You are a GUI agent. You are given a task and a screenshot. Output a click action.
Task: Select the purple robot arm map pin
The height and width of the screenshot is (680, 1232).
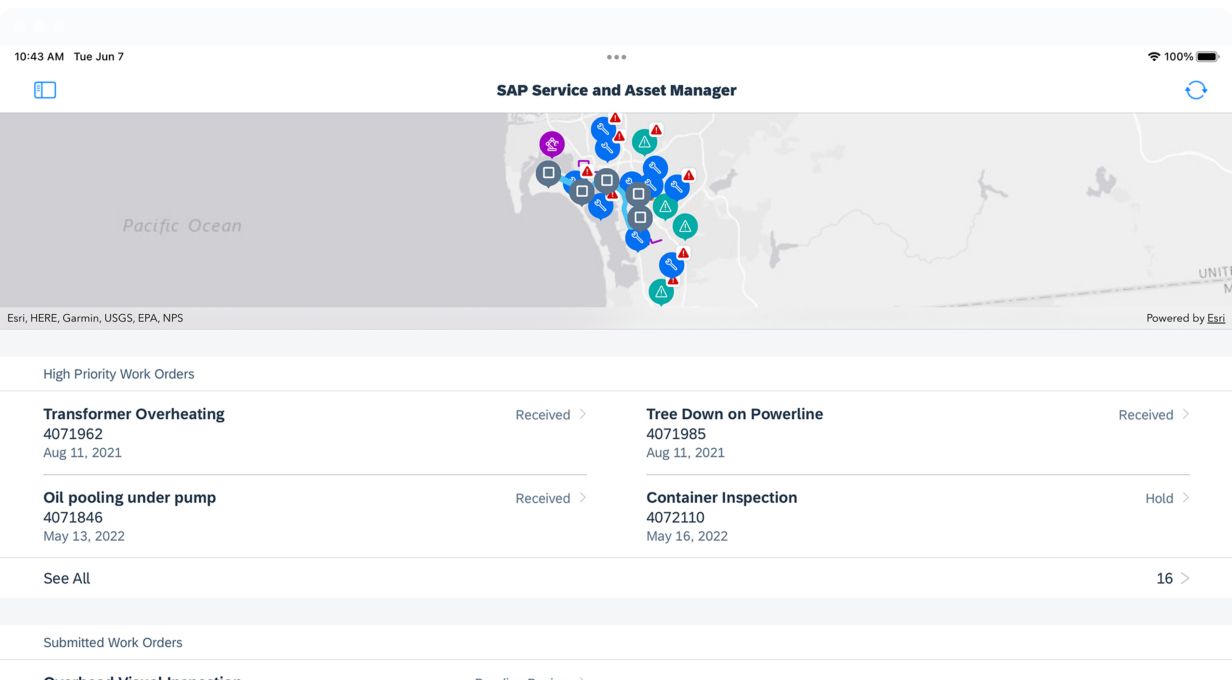552,144
